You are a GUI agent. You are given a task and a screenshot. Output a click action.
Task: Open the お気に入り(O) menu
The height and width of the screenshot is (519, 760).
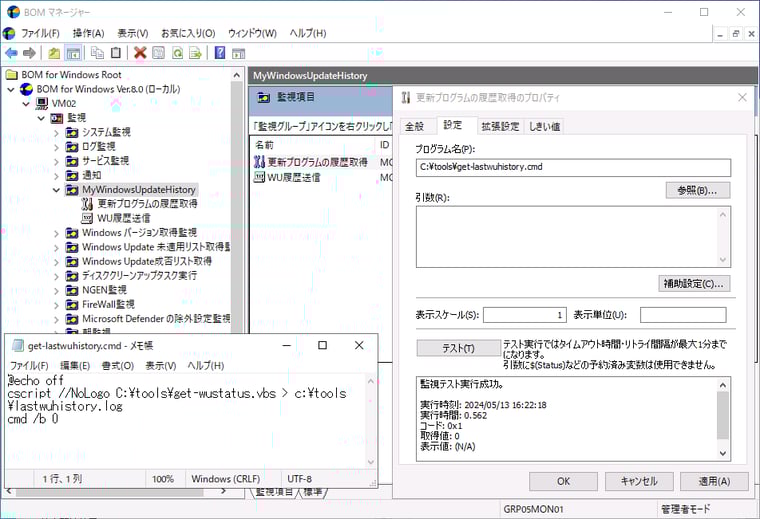(188, 33)
